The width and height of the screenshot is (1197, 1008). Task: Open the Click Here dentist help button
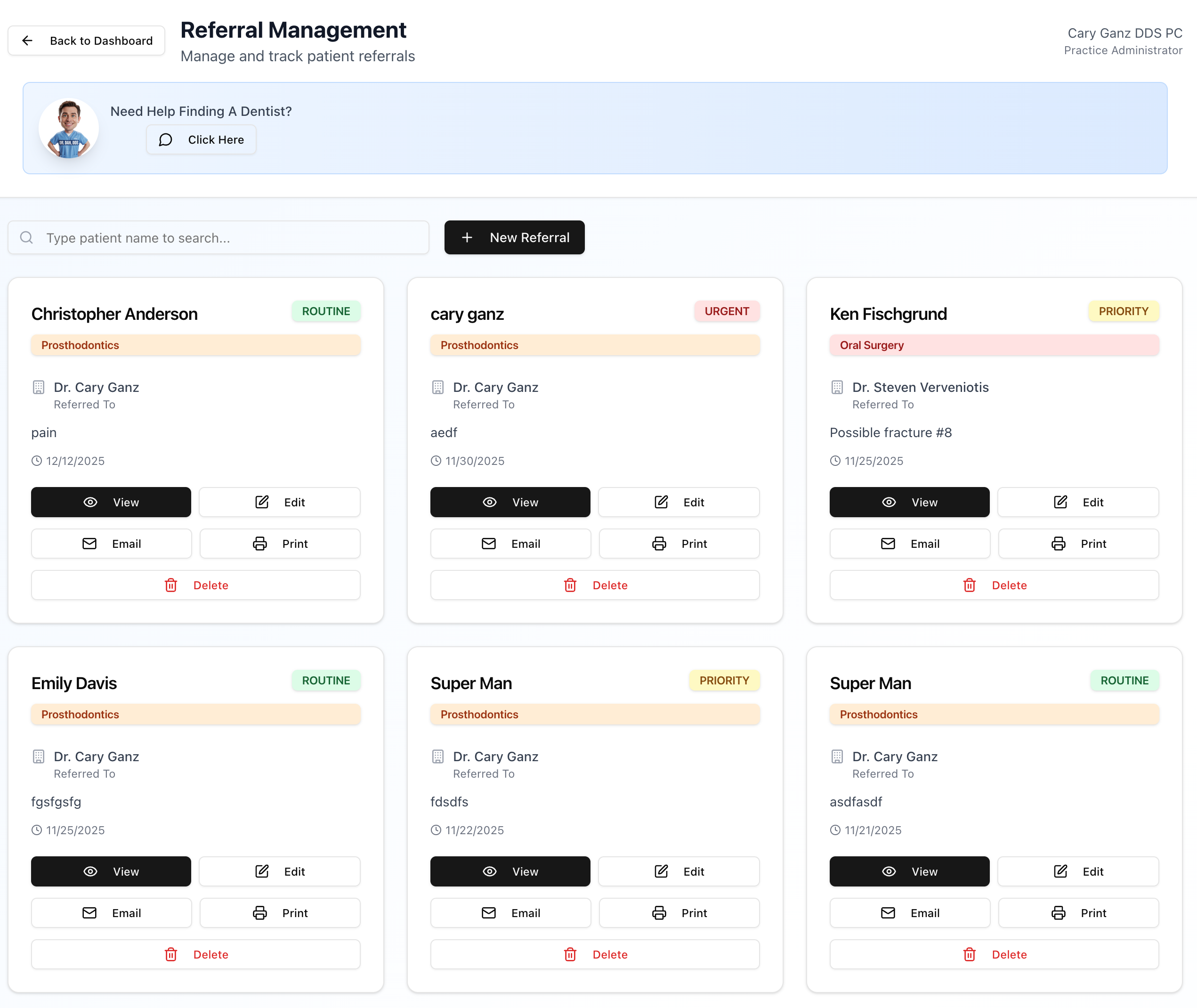201,140
